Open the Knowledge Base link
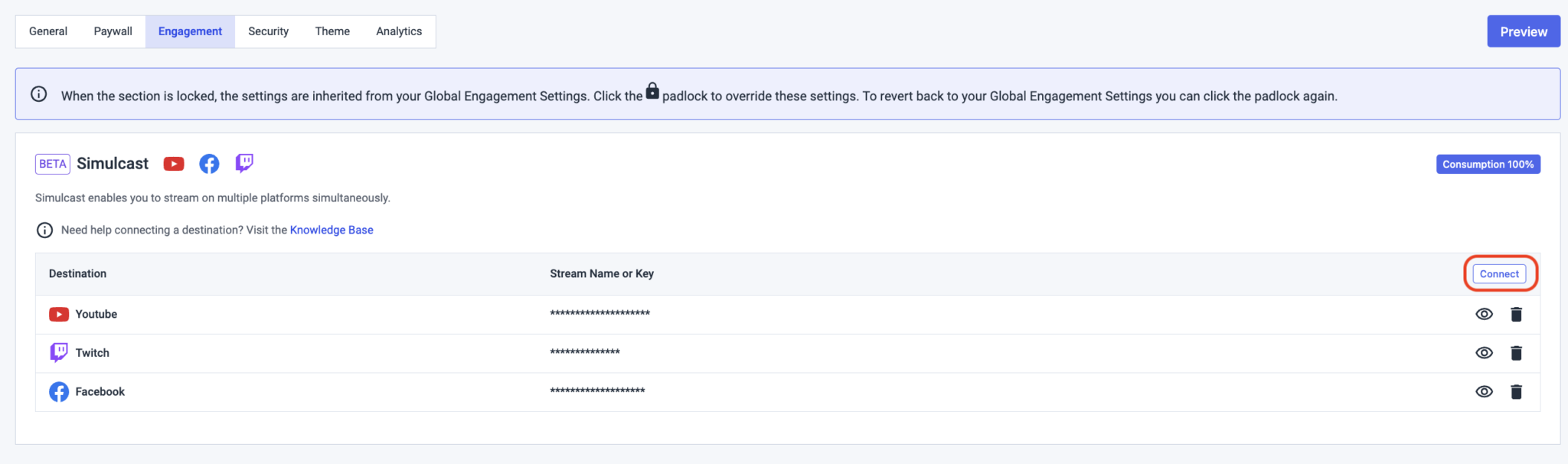This screenshot has height=464, width=1568. pyautogui.click(x=331, y=229)
